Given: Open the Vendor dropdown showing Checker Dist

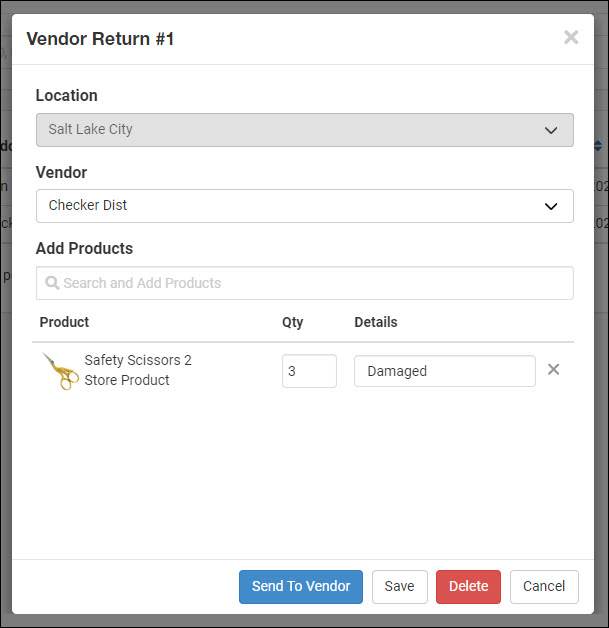Looking at the screenshot, I should 304,206.
